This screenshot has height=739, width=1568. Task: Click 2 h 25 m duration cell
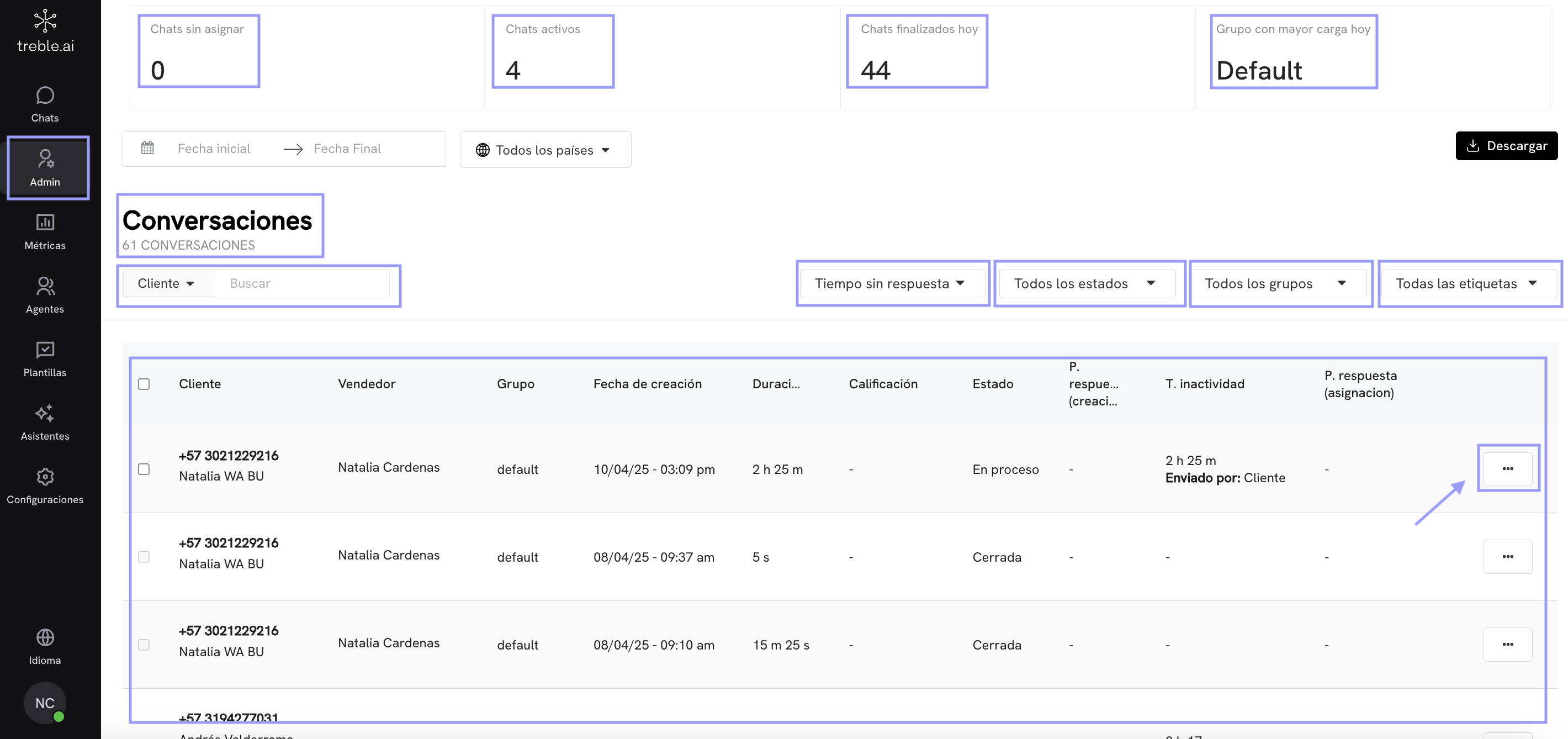777,469
